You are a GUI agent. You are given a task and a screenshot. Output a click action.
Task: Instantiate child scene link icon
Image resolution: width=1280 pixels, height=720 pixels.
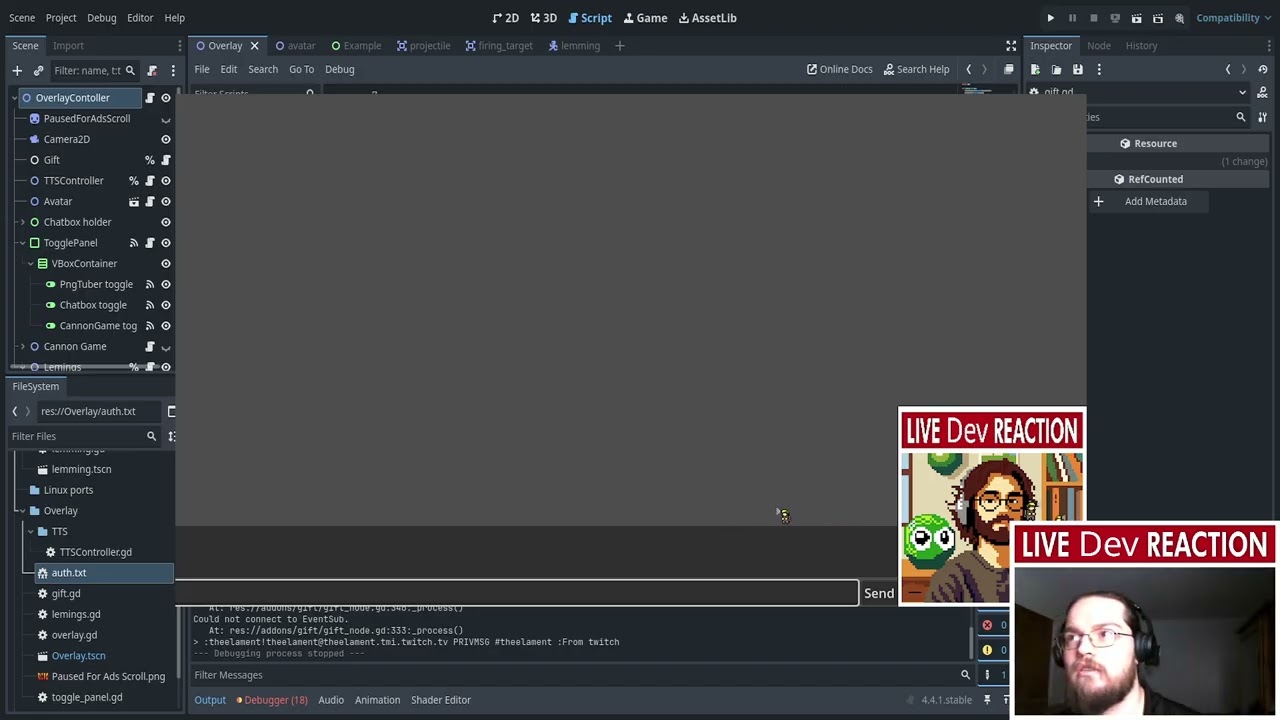click(x=38, y=70)
